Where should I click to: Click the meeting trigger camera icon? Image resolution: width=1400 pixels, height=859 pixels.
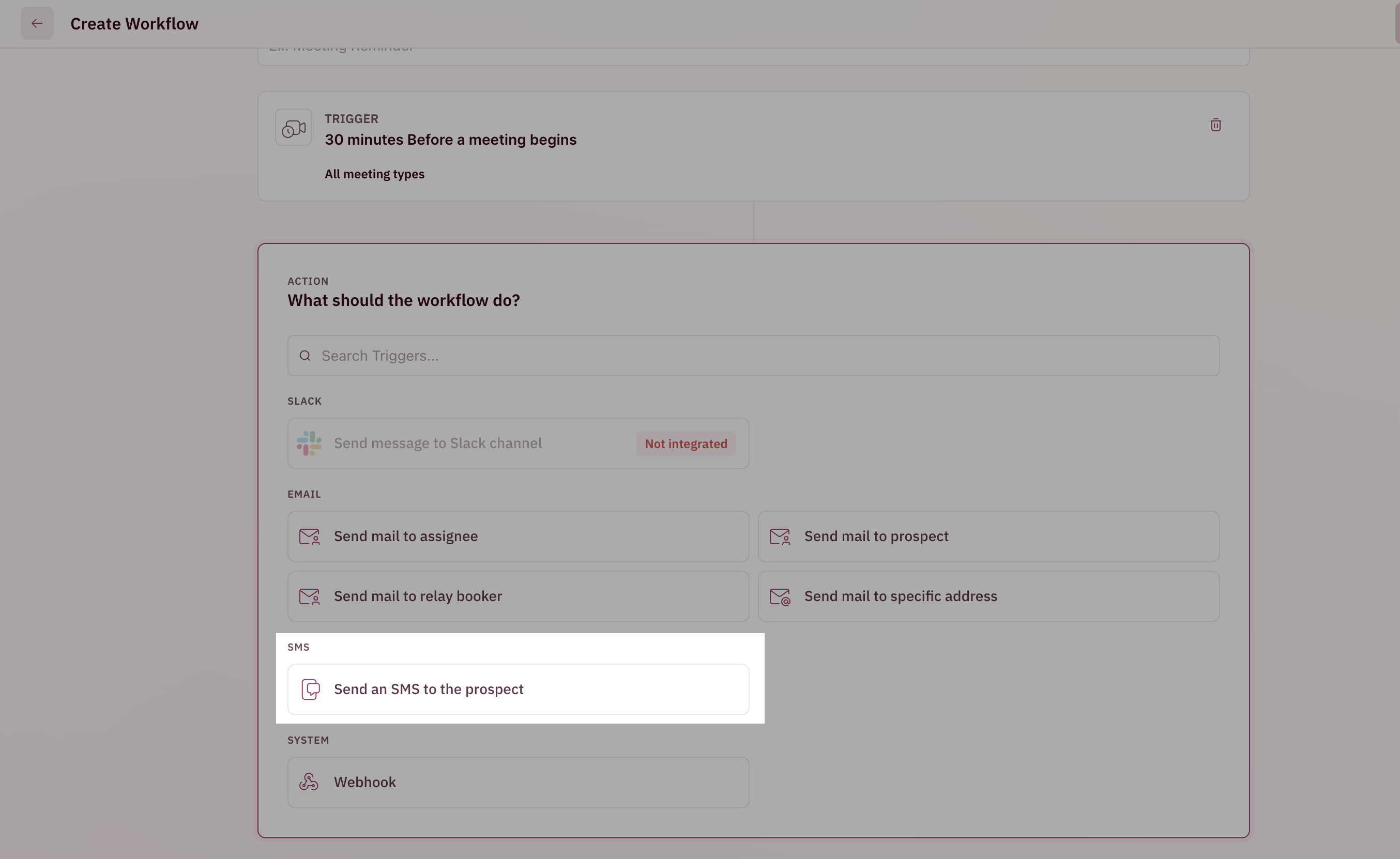click(294, 127)
